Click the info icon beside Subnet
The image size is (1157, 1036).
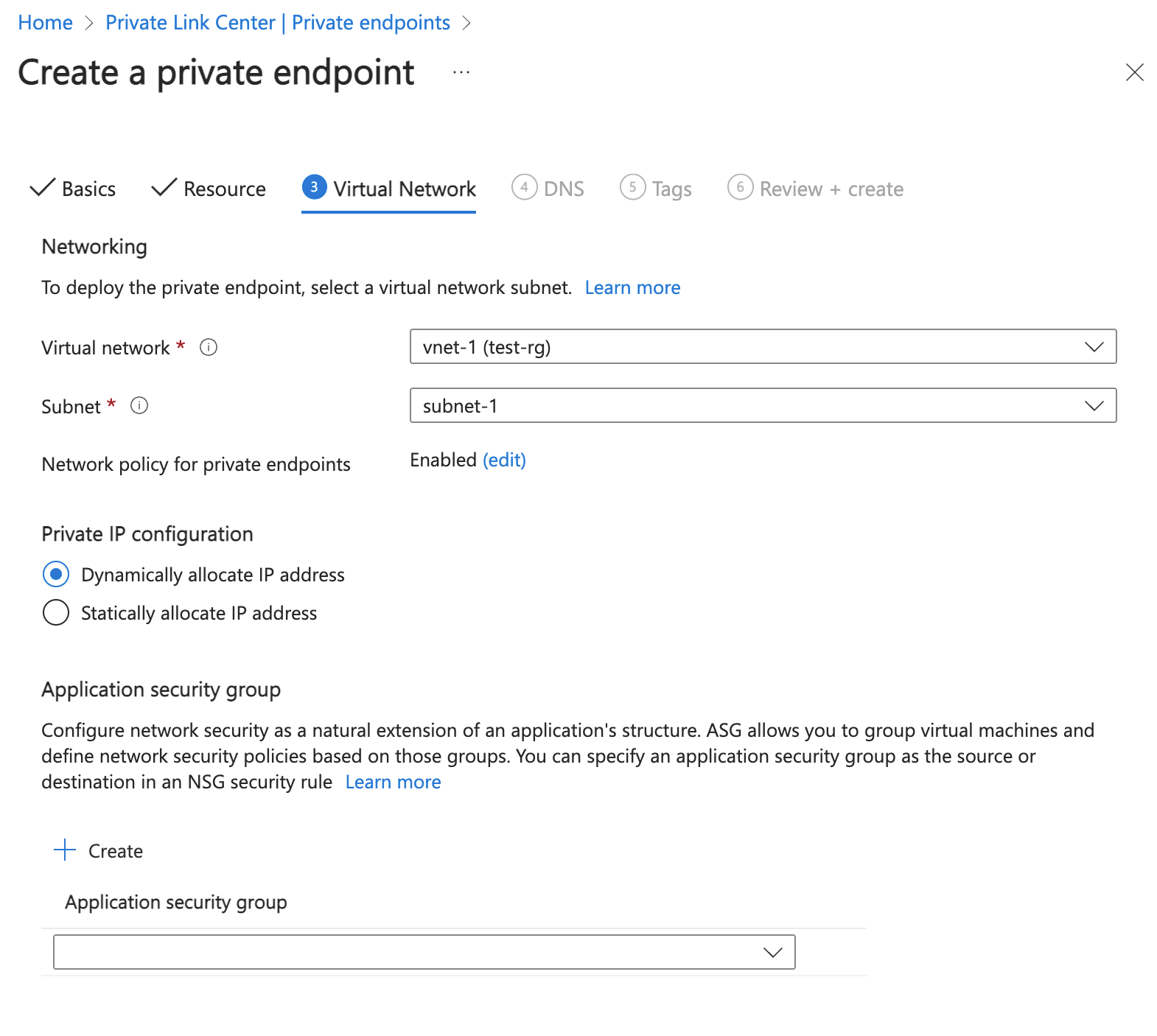pyautogui.click(x=139, y=406)
